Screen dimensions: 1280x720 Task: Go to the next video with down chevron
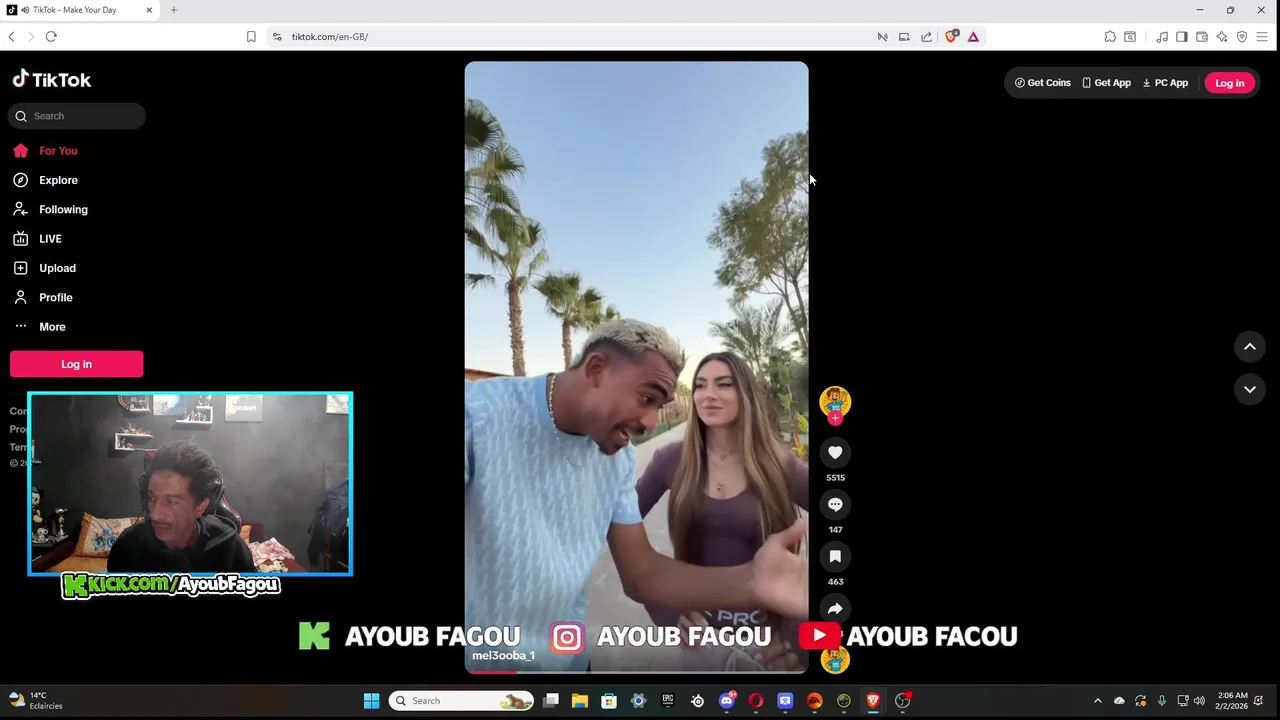[1249, 389]
